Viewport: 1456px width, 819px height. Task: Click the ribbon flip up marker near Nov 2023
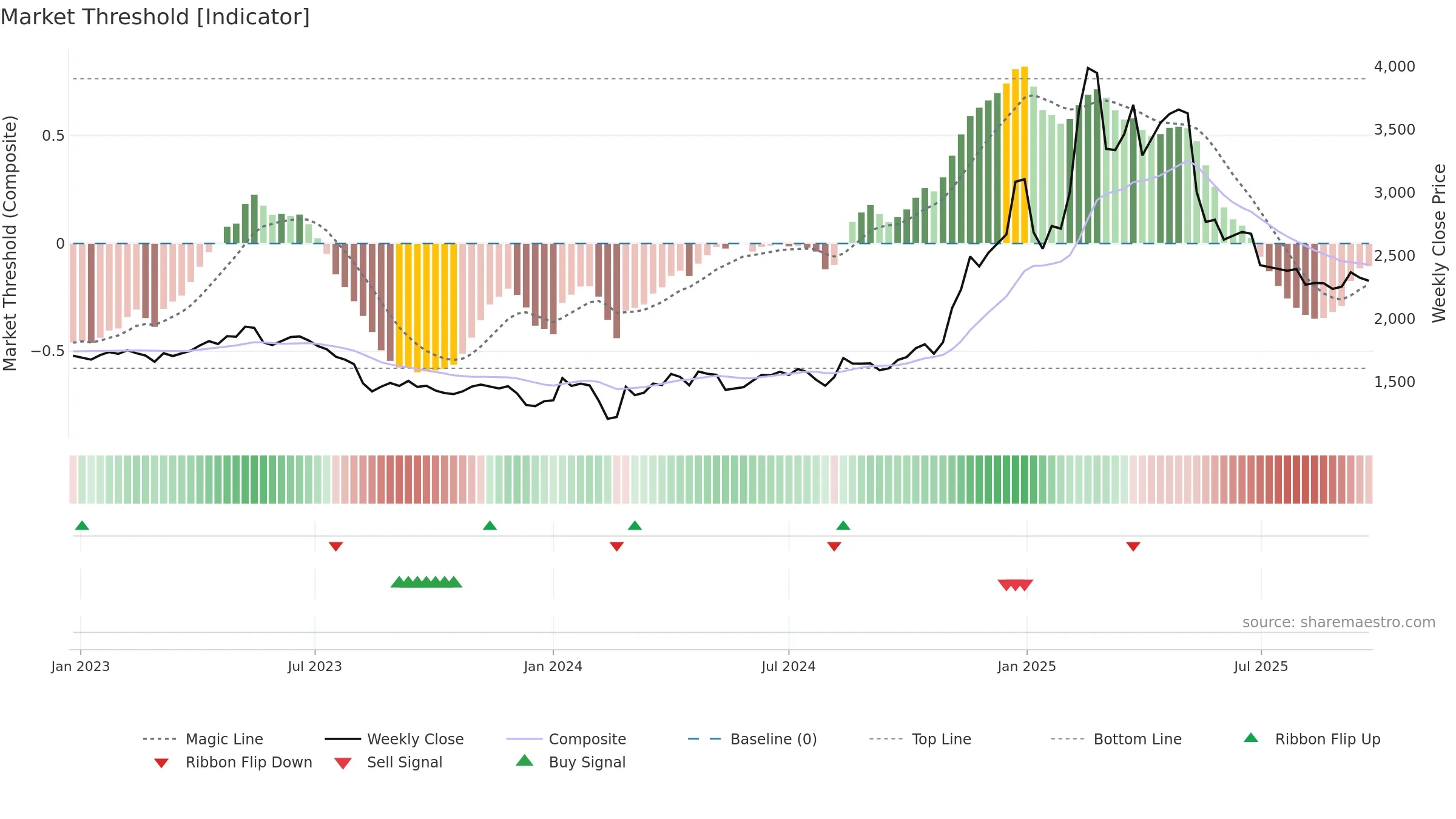pyautogui.click(x=490, y=525)
